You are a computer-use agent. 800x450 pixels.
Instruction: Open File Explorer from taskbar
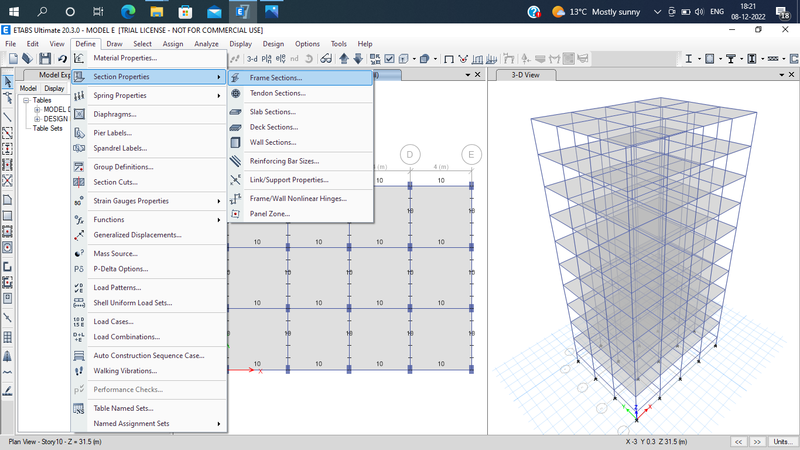(157, 11)
